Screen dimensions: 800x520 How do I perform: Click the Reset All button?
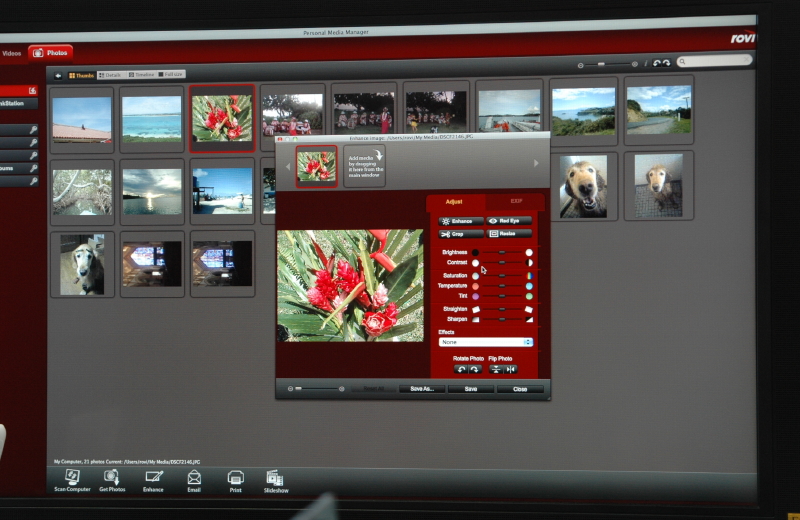click(374, 389)
